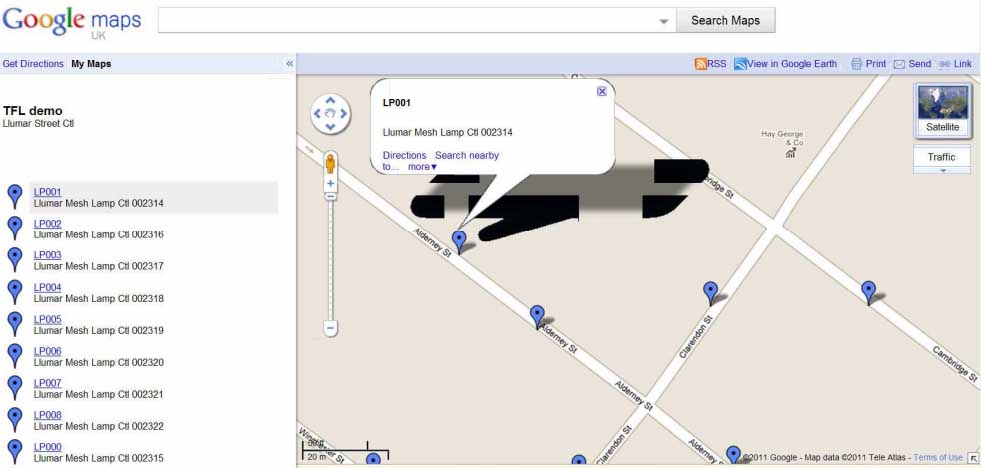This screenshot has width=982, height=468.
Task: Click the blue pin beside LP004
Action: point(15,292)
